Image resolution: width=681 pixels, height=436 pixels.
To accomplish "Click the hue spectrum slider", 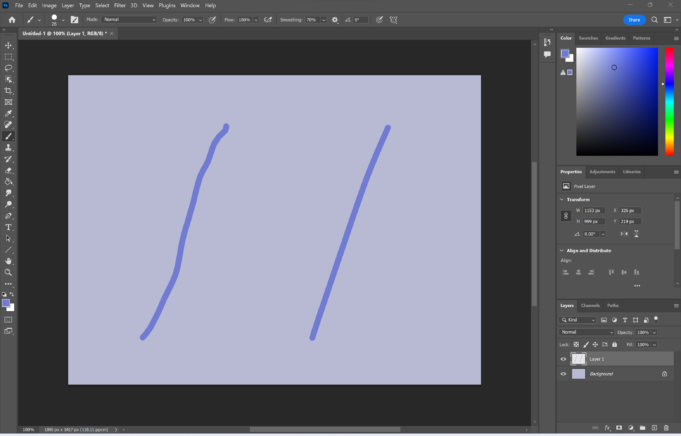I will pyautogui.click(x=669, y=102).
